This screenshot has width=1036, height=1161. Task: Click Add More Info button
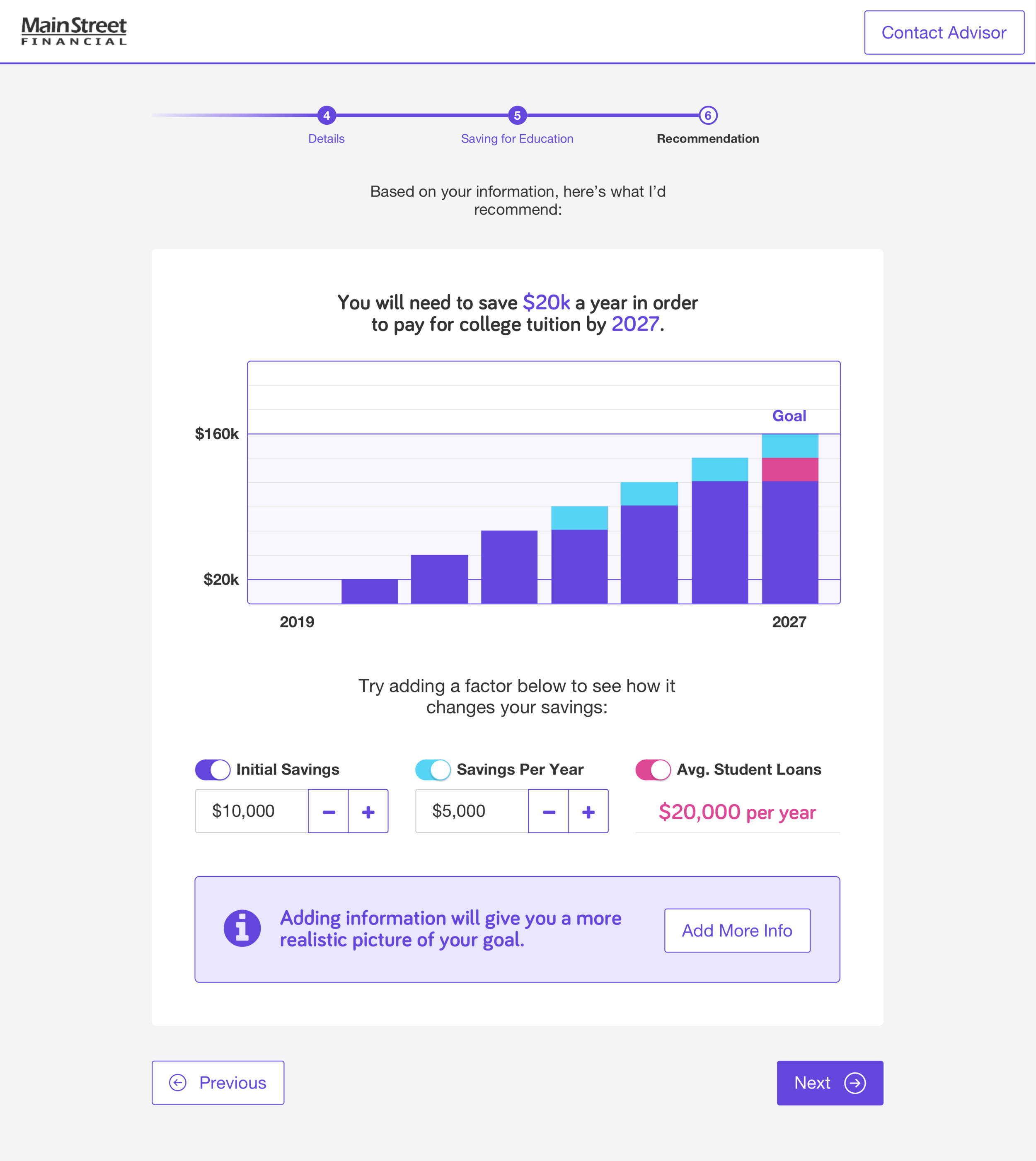coord(737,931)
